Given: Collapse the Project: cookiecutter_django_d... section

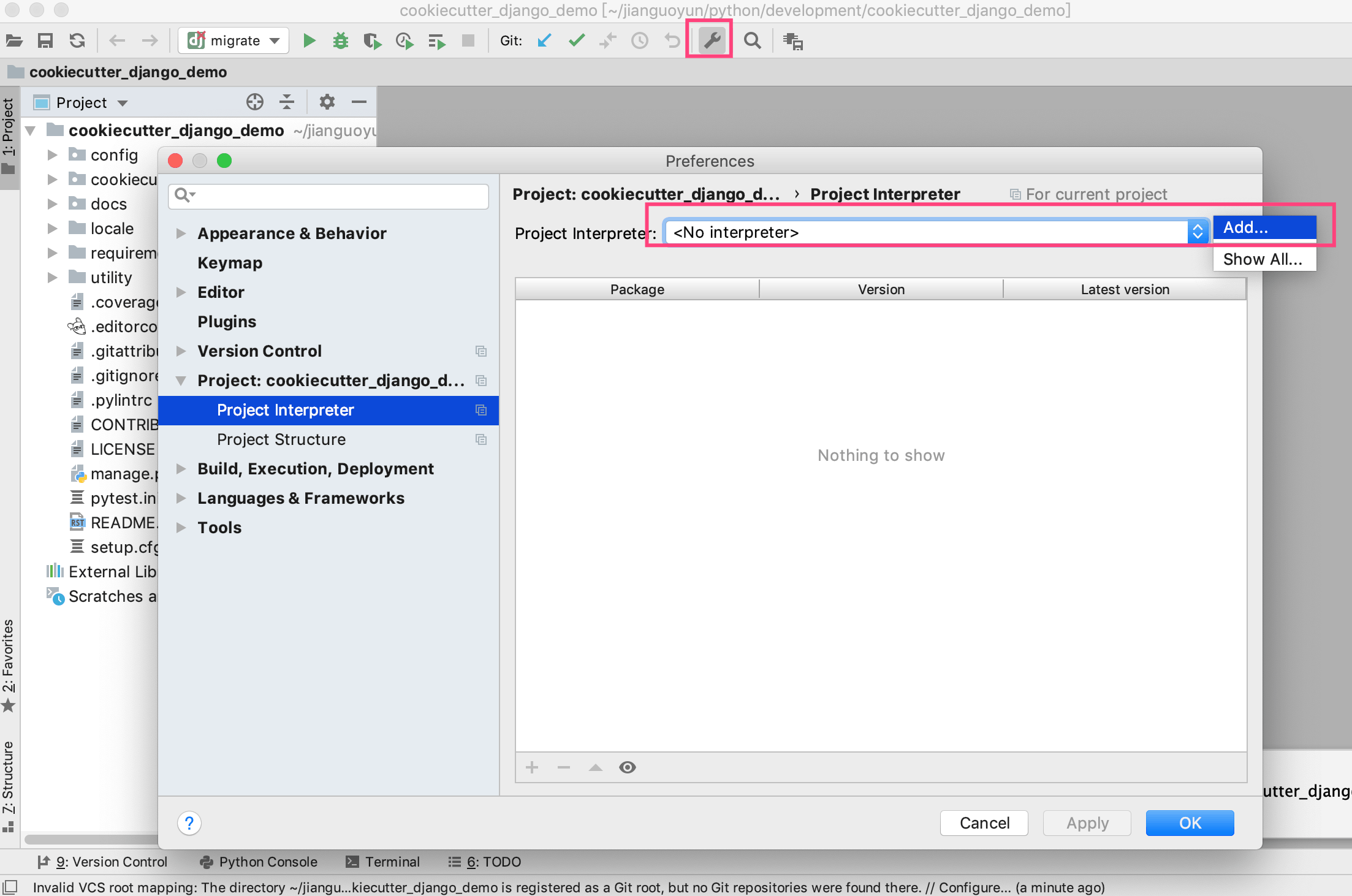Looking at the screenshot, I should 181,380.
